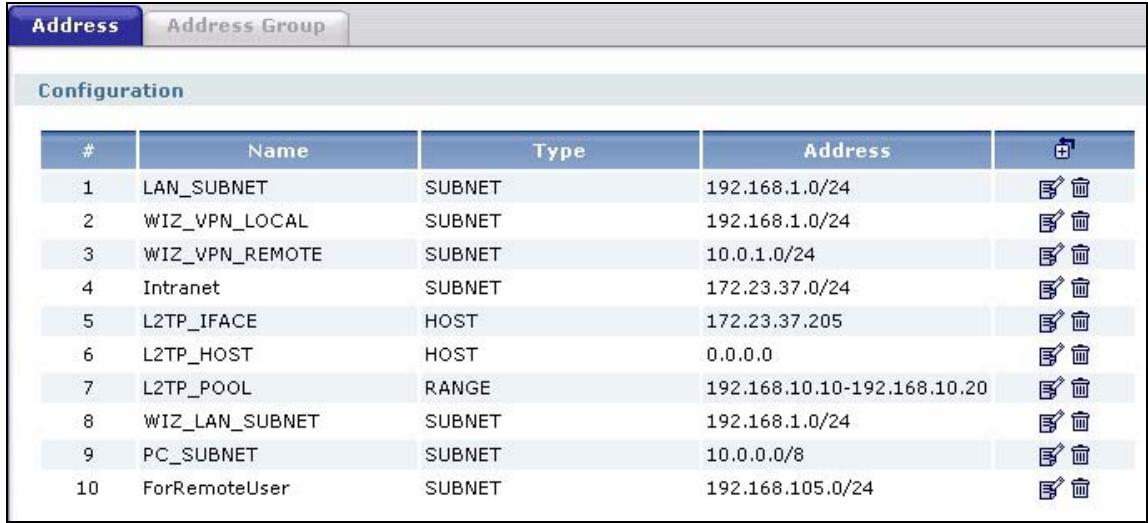Click the Address column header
The width and height of the screenshot is (1148, 523).
click(846, 151)
